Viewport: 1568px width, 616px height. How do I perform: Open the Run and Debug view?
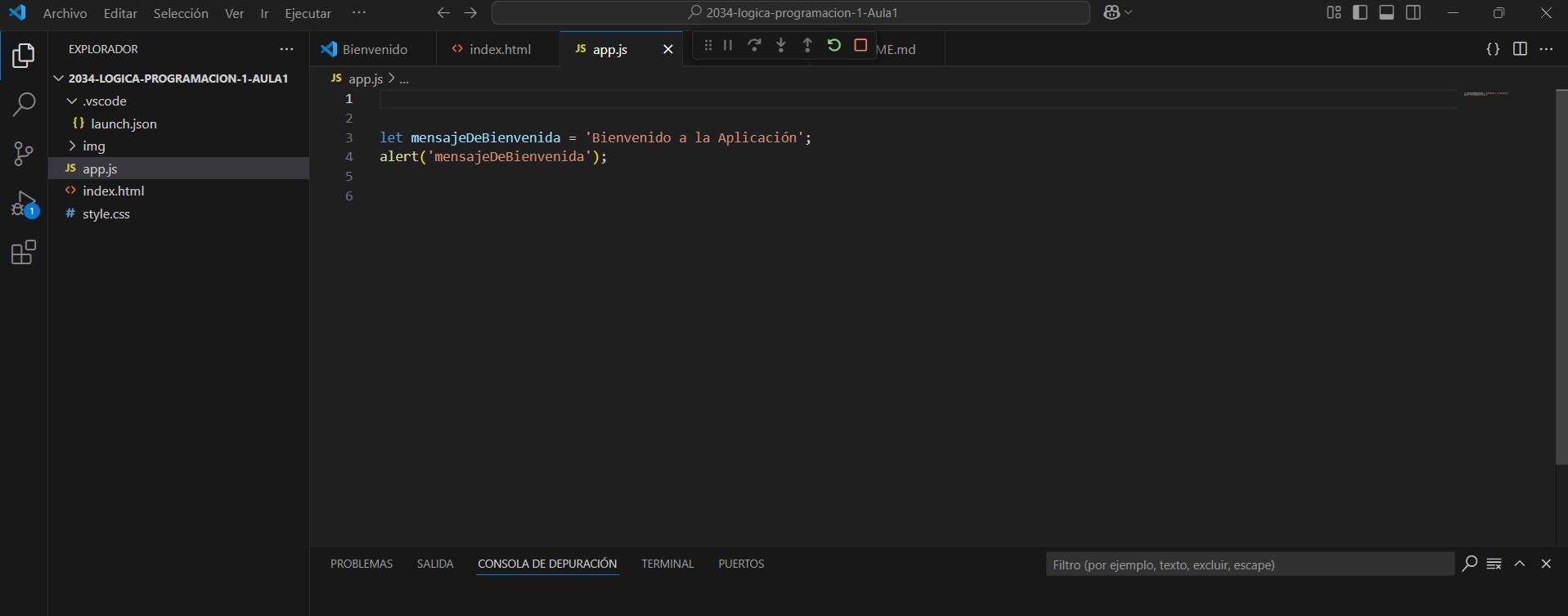tap(24, 203)
